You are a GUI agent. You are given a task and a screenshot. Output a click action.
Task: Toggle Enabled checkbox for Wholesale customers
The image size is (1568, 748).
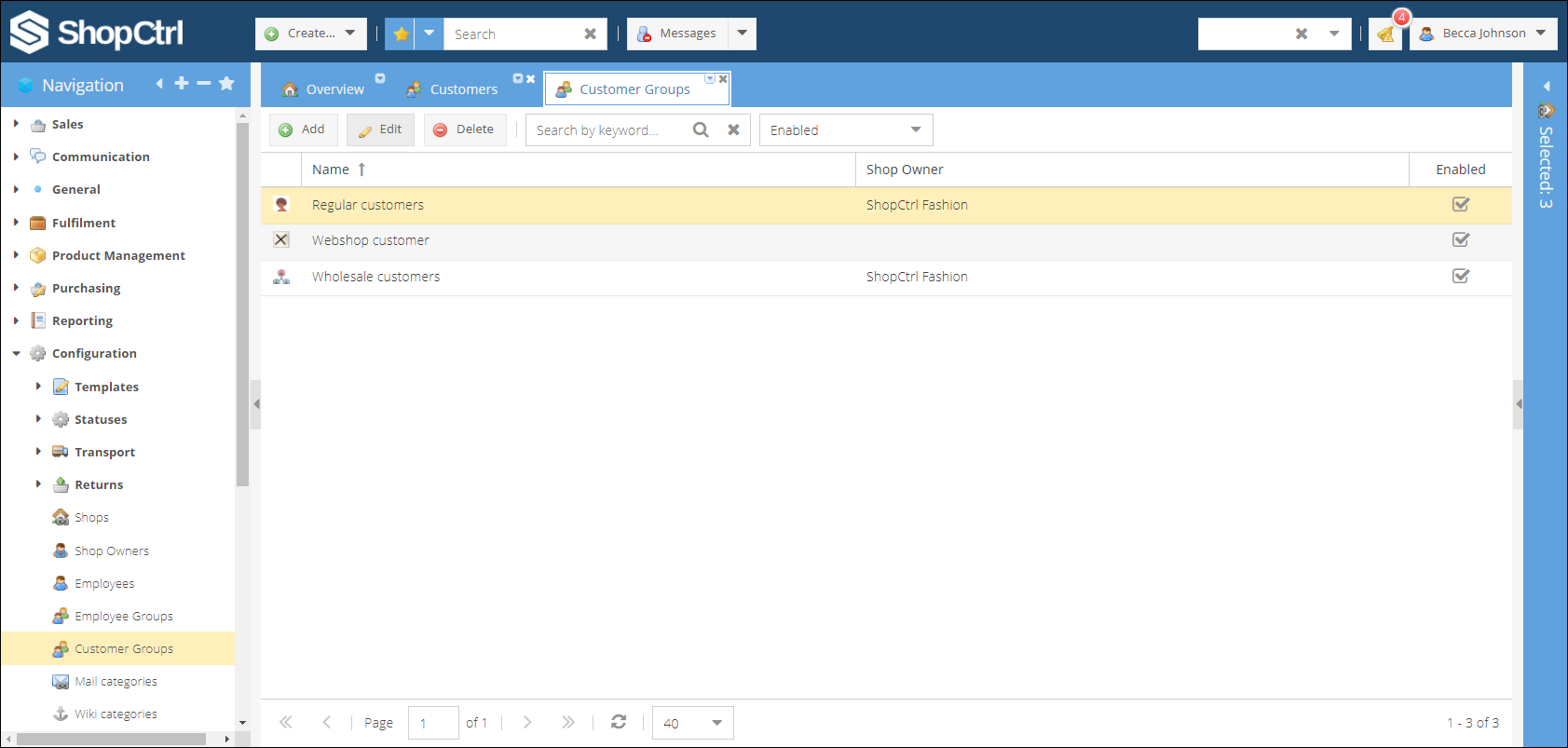[1461, 277]
